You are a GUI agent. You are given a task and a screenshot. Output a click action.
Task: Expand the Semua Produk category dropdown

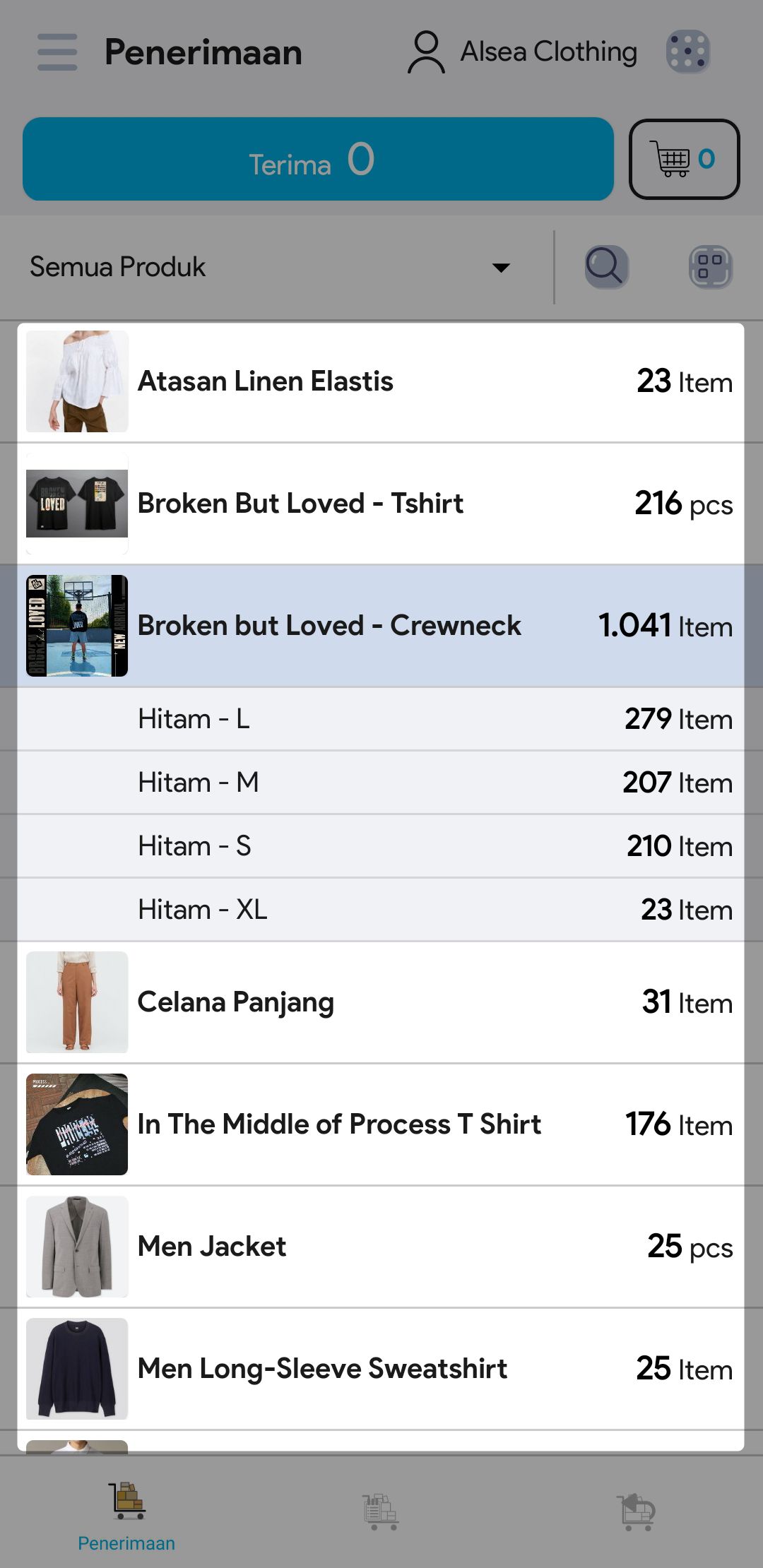pyautogui.click(x=268, y=267)
